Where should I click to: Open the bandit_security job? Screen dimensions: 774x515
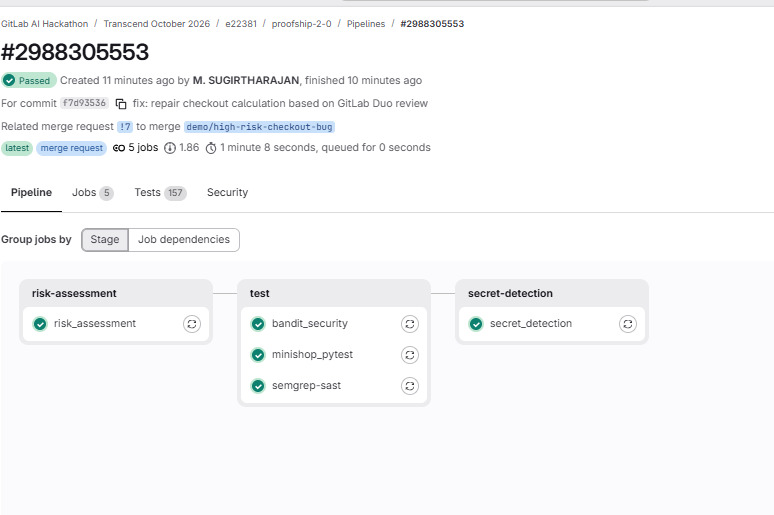coord(310,324)
